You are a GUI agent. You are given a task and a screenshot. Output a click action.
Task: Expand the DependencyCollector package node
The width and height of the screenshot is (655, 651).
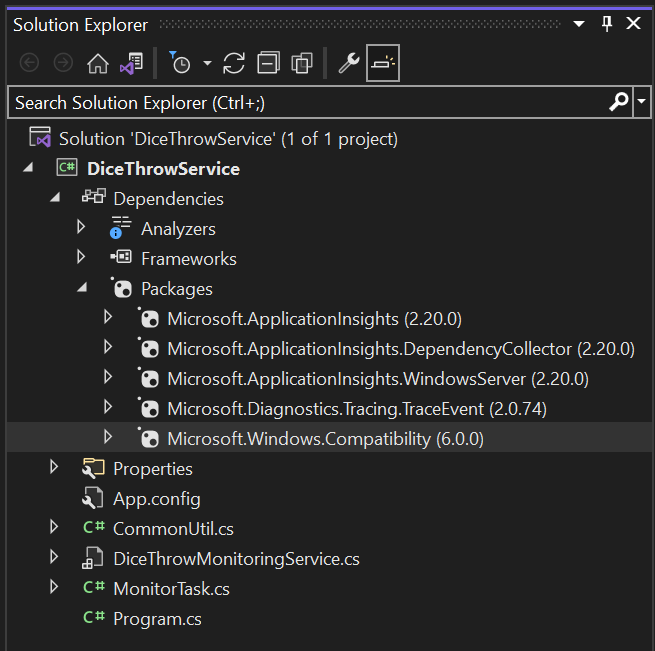108,347
